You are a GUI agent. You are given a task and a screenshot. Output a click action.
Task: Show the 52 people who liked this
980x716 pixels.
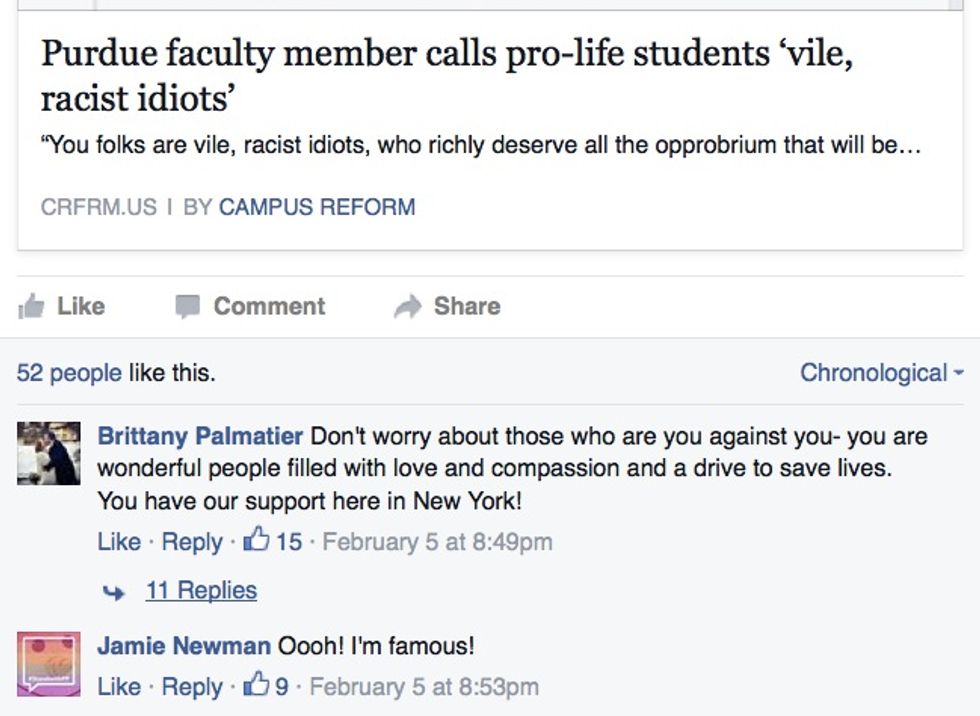[x=69, y=373]
